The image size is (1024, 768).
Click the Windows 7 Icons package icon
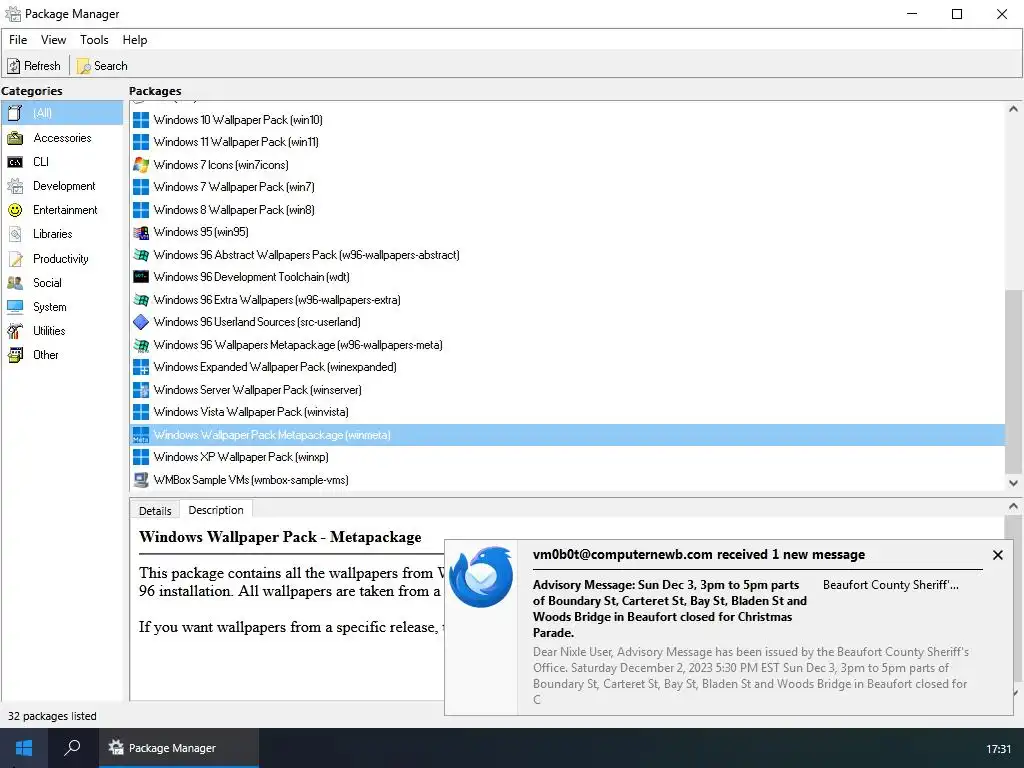[x=141, y=165]
